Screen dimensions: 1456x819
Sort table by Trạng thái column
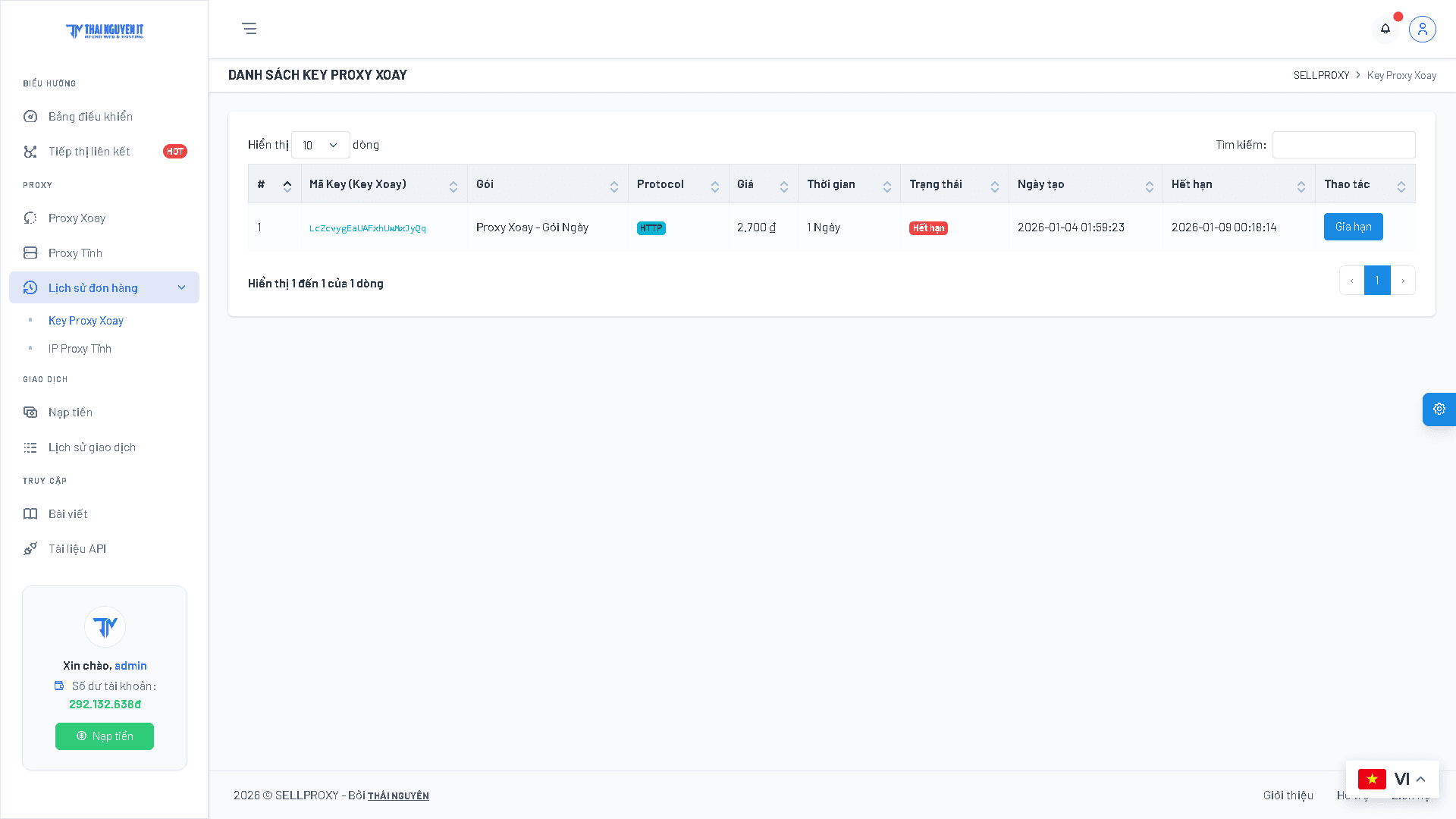pos(954,184)
